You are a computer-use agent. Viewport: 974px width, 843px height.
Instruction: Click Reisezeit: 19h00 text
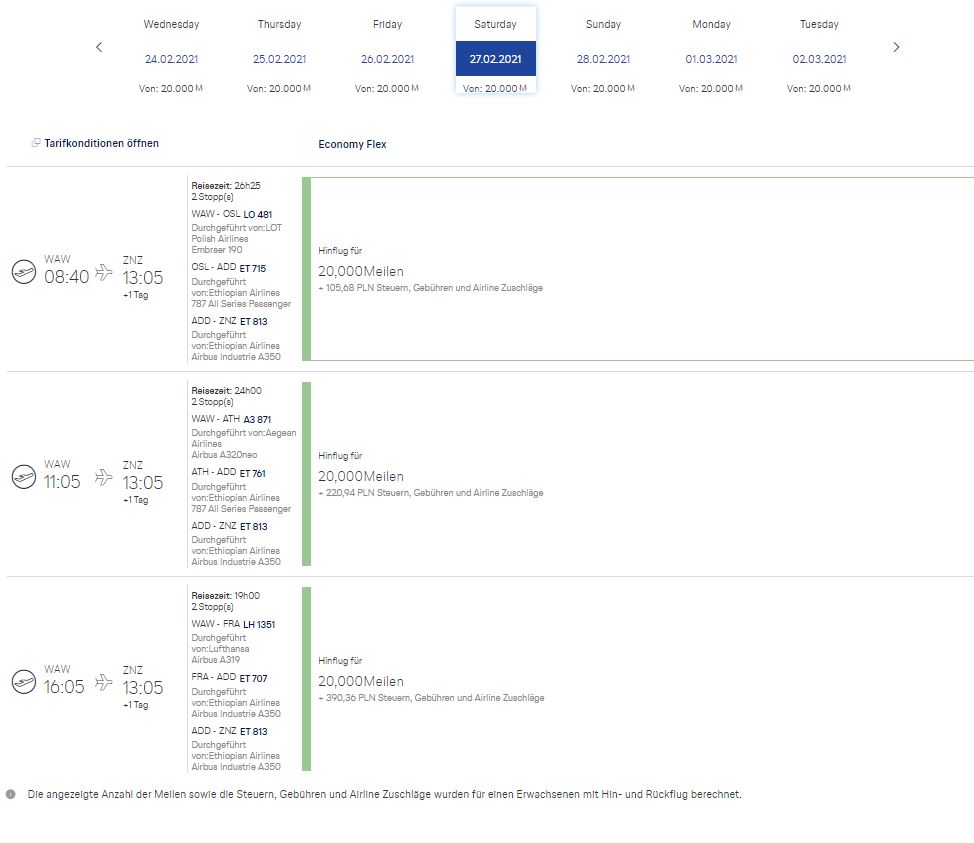point(225,596)
